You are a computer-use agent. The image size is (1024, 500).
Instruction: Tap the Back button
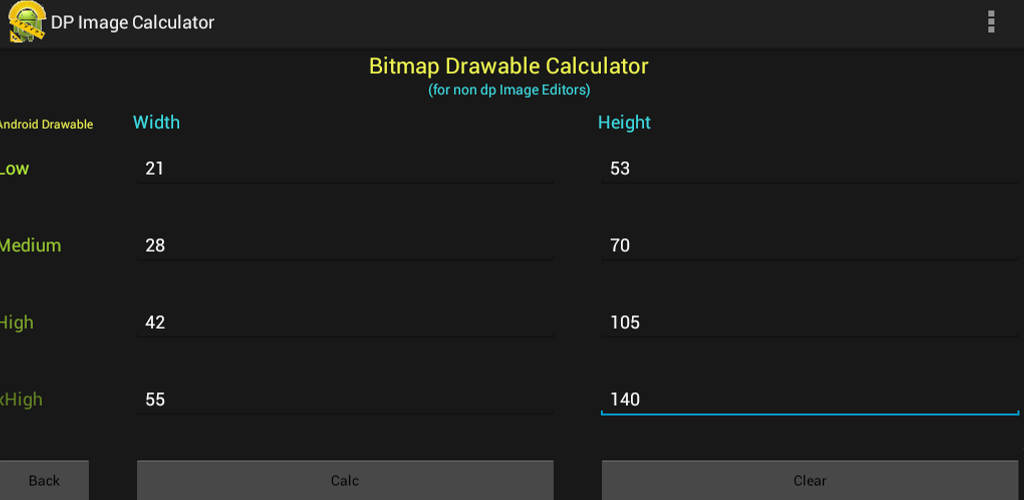pyautogui.click(x=44, y=480)
